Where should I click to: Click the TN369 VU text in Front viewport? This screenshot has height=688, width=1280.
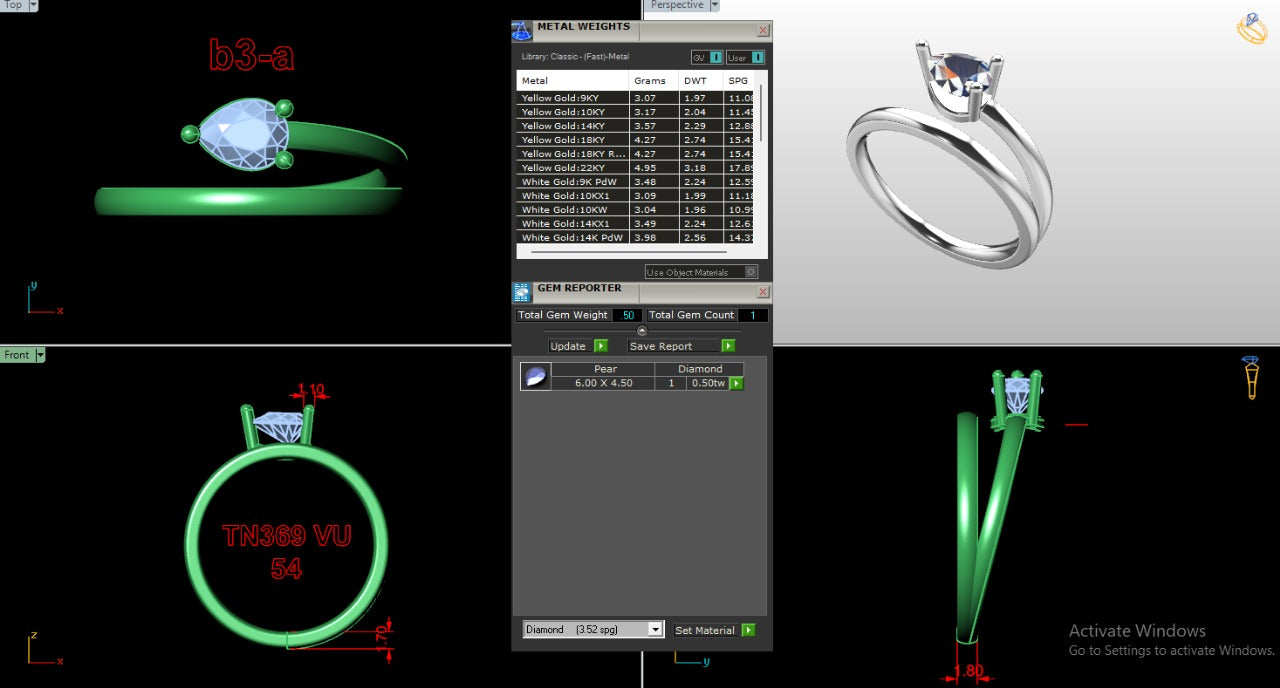[x=287, y=536]
